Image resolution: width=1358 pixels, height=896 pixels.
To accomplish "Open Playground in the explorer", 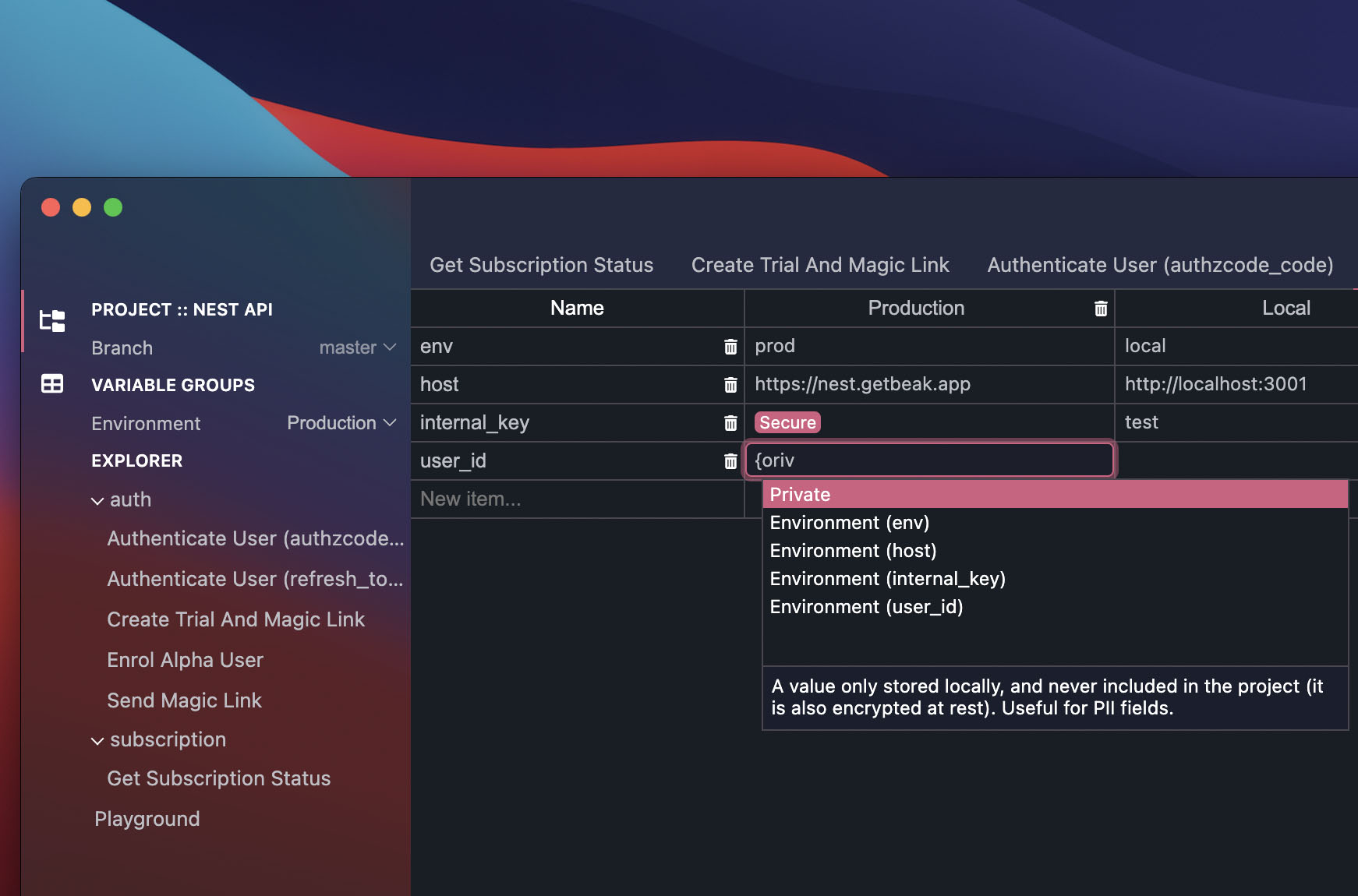I will [147, 818].
